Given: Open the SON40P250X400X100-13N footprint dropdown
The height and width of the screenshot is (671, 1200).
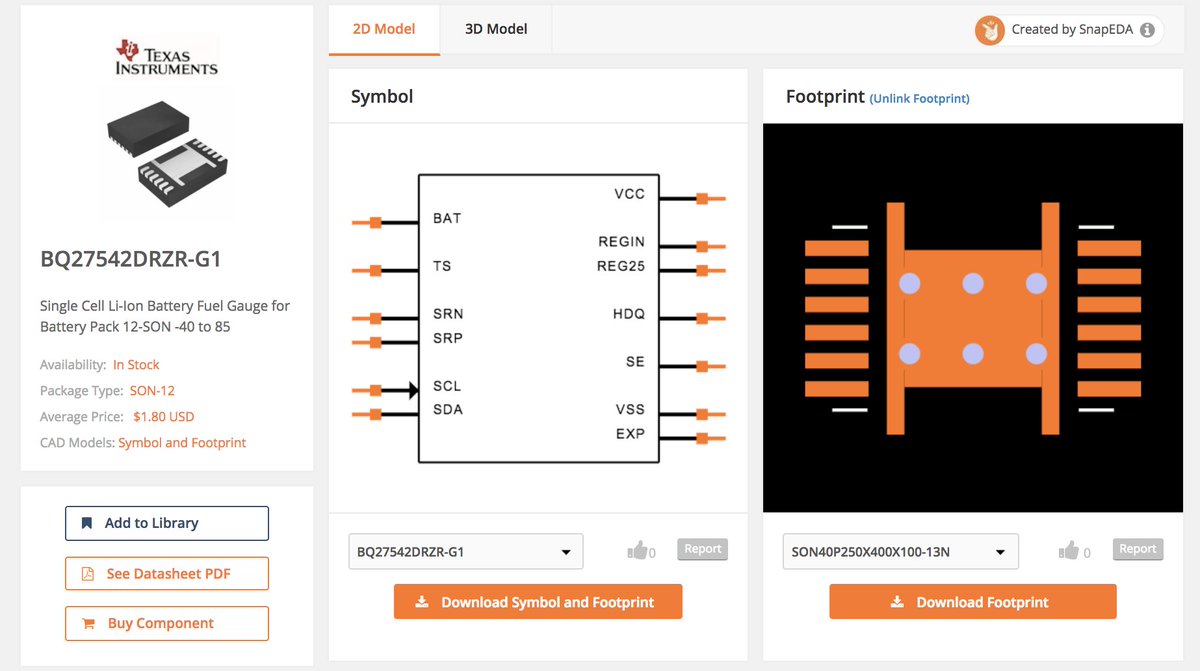Looking at the screenshot, I should [x=900, y=551].
